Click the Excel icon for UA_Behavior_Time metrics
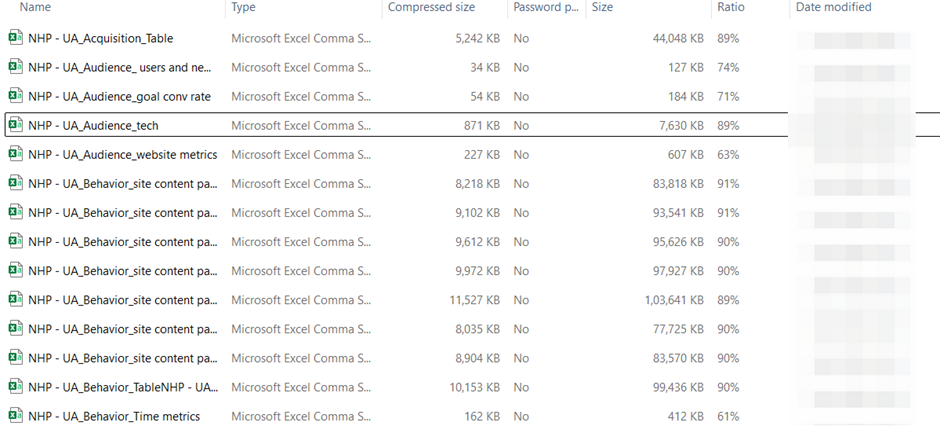 (x=15, y=416)
